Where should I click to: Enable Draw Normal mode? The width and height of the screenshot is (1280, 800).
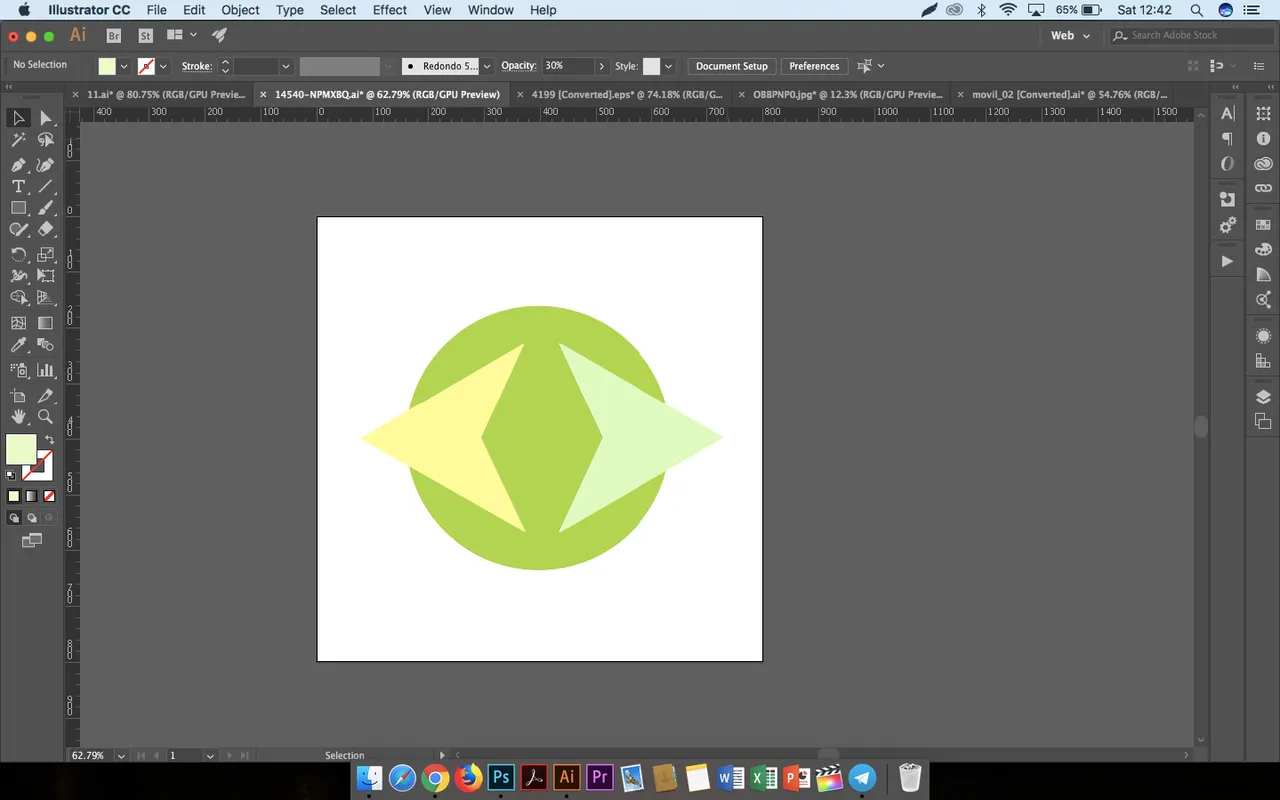(14, 518)
